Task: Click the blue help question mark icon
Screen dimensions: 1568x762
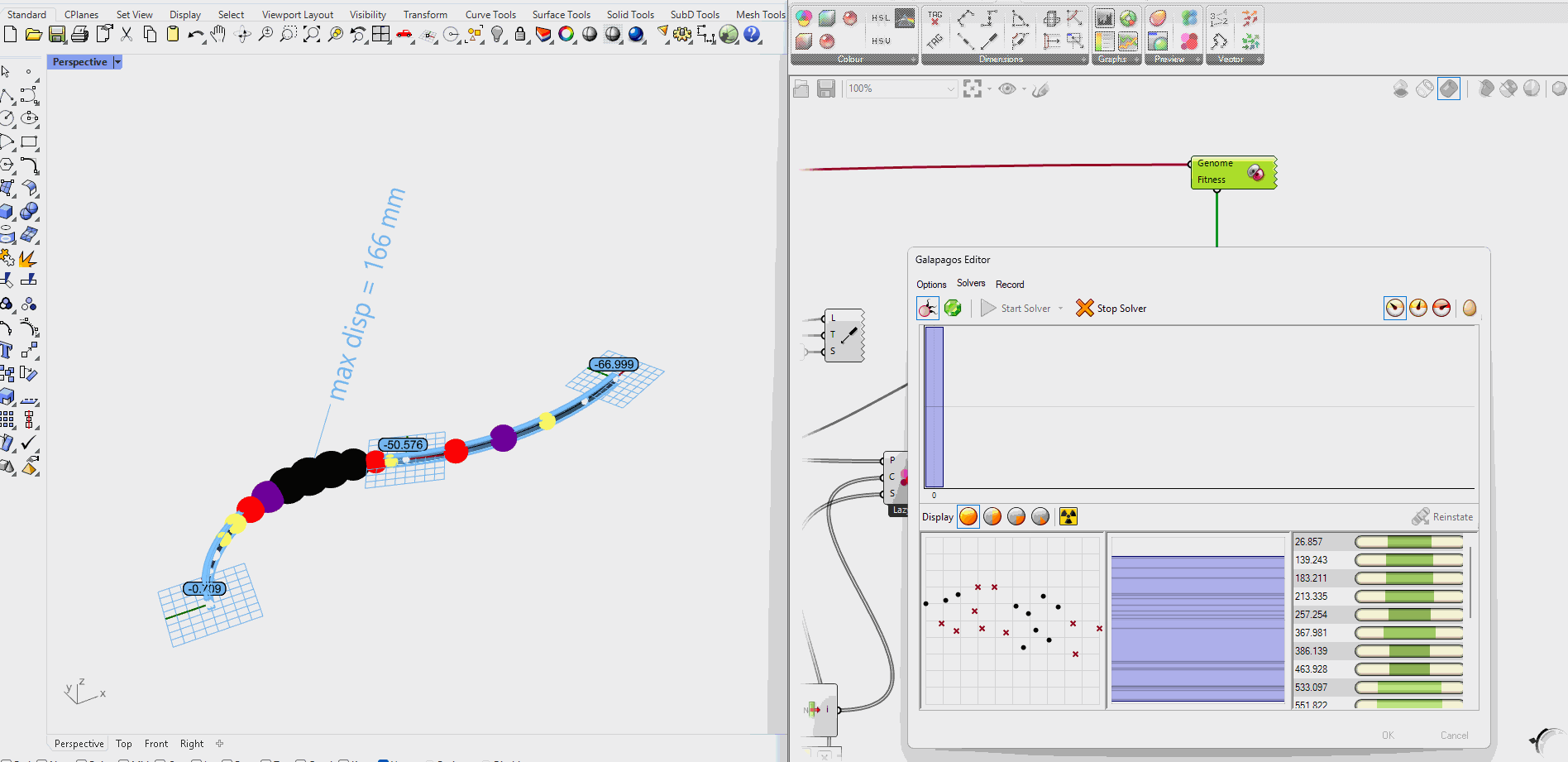Action: [x=752, y=35]
